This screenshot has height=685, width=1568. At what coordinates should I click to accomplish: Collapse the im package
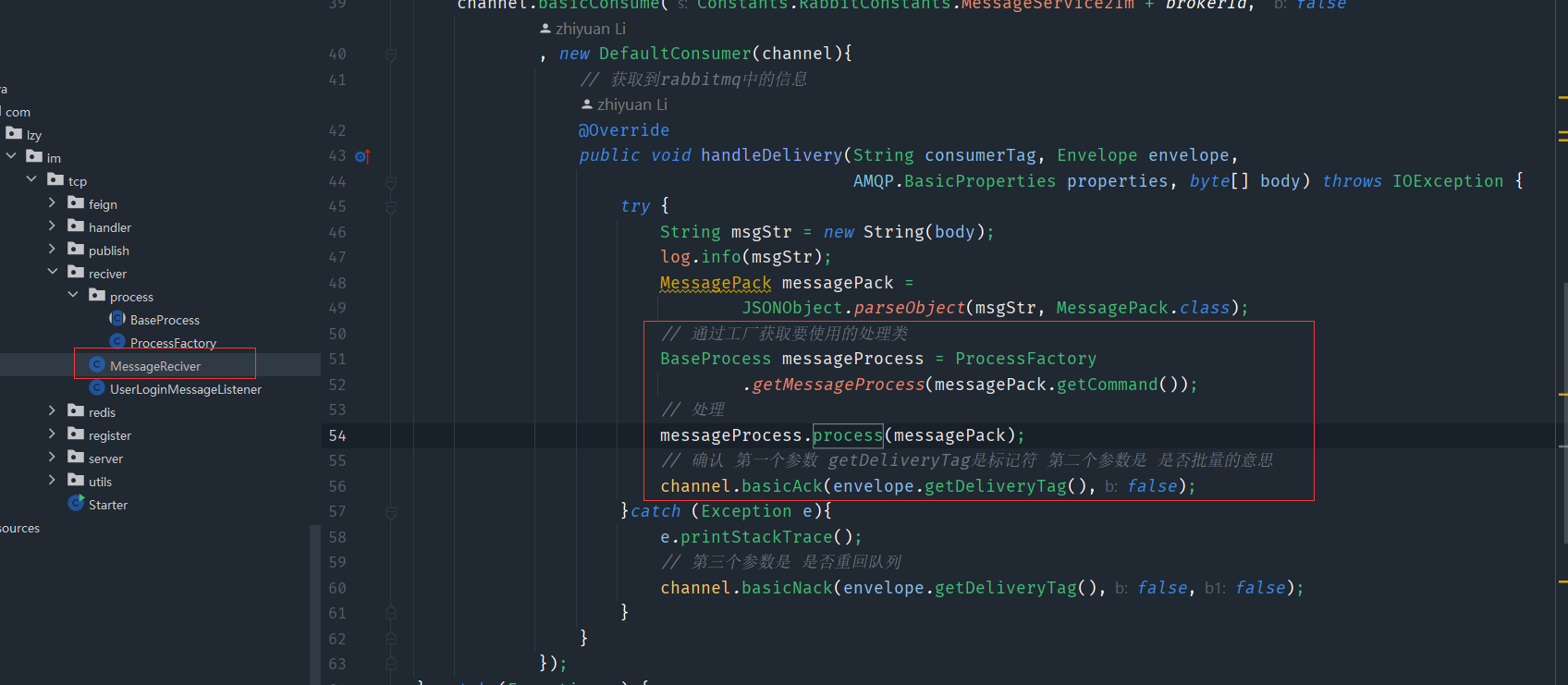pyautogui.click(x=11, y=156)
